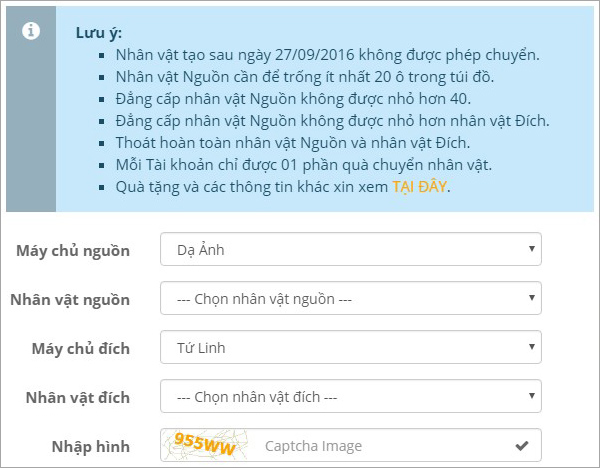Focus the Captcha Image text input

pyautogui.click(x=380, y=445)
